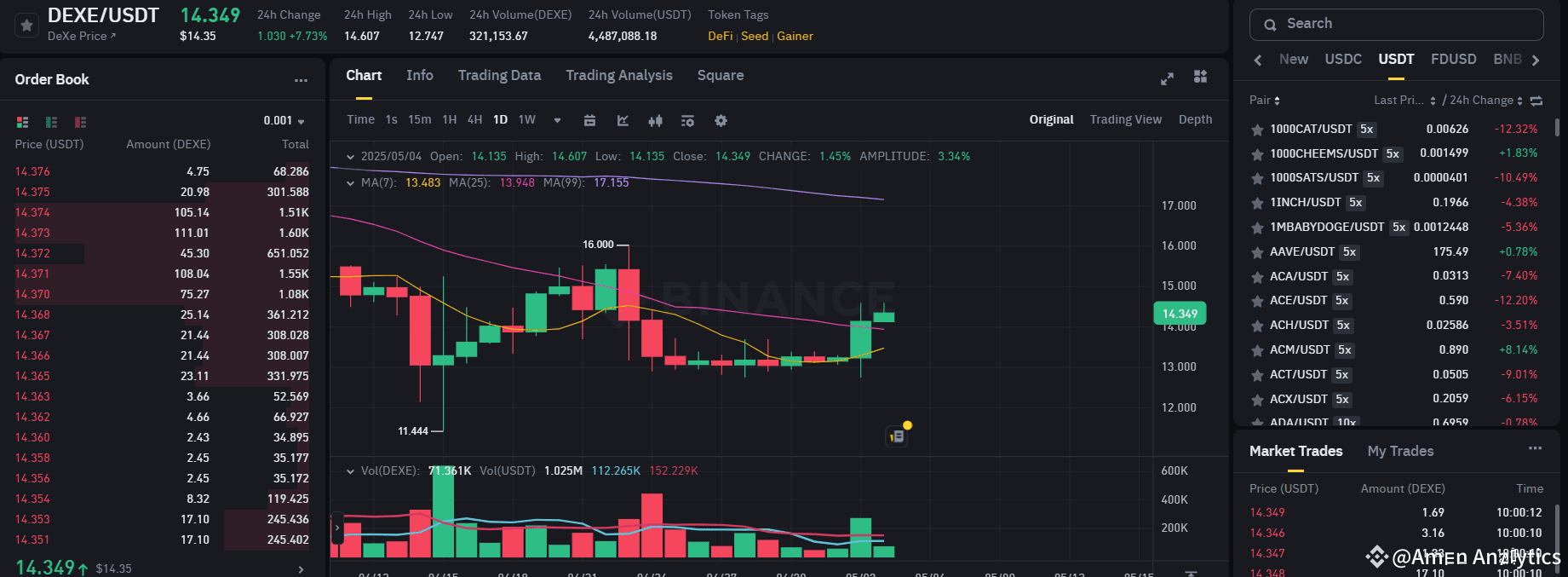Favorite the 1000CAT/USDT pair
This screenshot has height=577, width=1568.
point(1257,130)
